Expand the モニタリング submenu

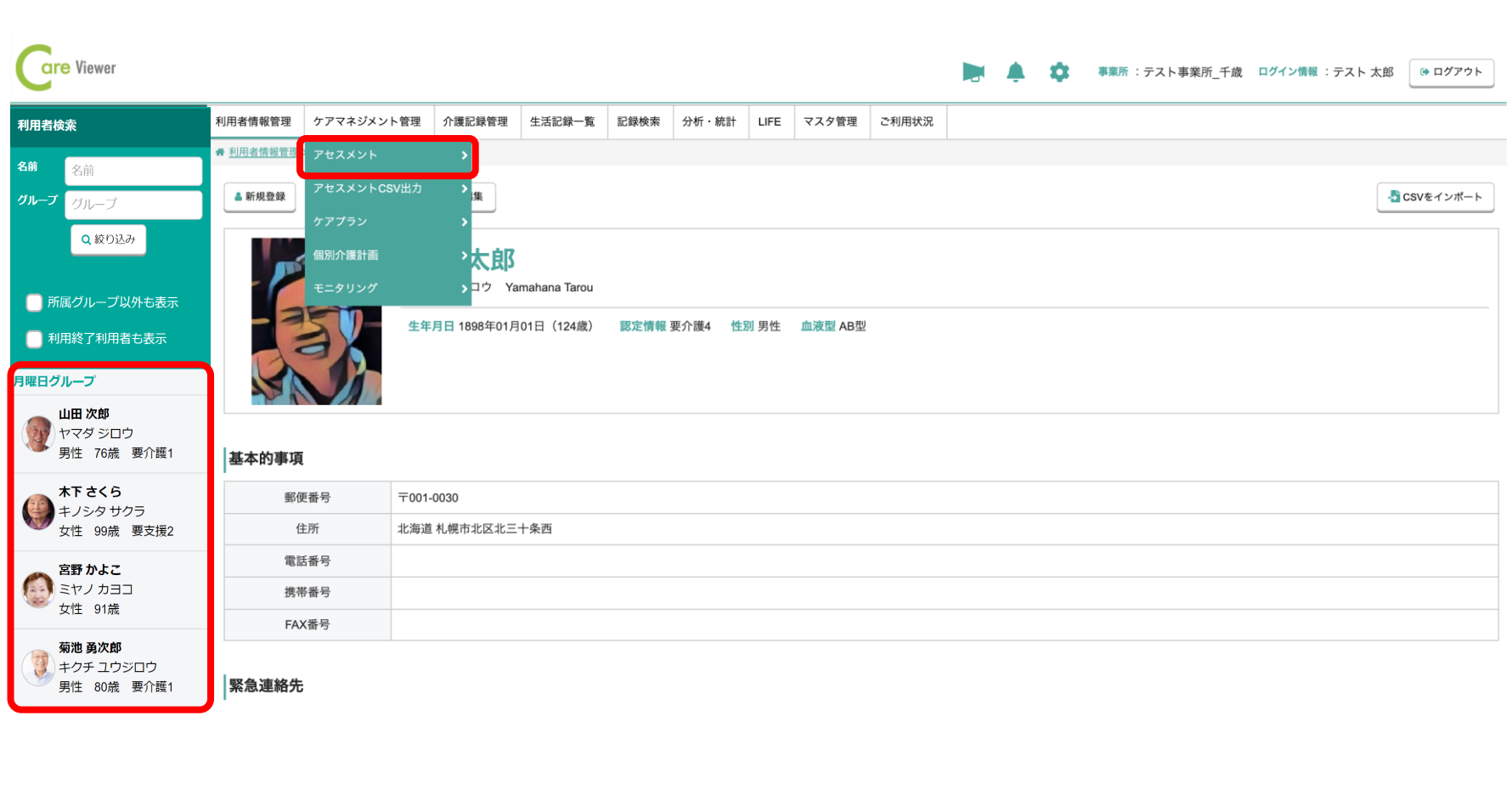pos(388,289)
